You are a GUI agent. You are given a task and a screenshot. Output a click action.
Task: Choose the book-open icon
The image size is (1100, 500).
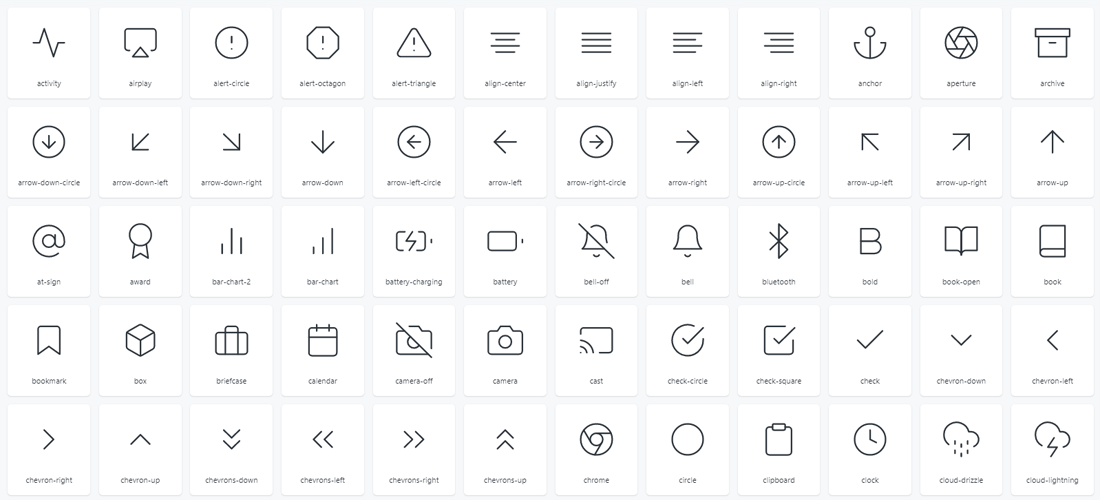click(961, 241)
